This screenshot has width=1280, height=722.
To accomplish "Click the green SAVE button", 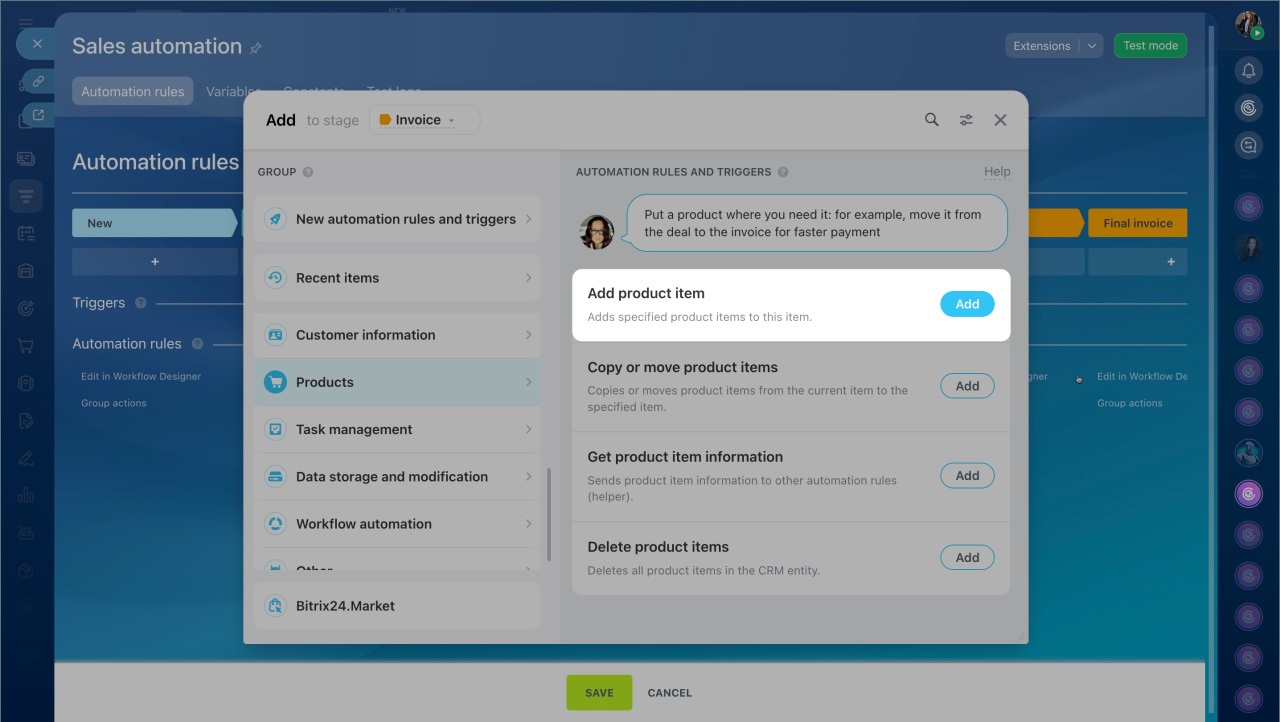I will coord(599,693).
